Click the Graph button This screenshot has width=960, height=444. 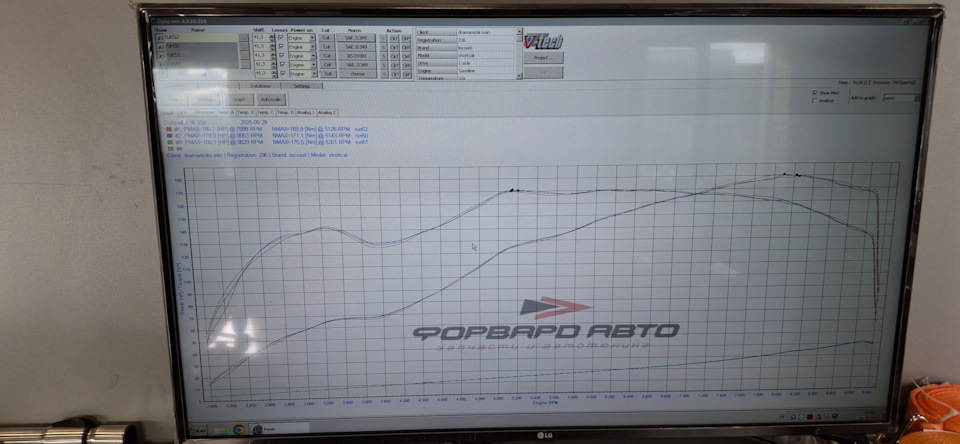tap(239, 99)
